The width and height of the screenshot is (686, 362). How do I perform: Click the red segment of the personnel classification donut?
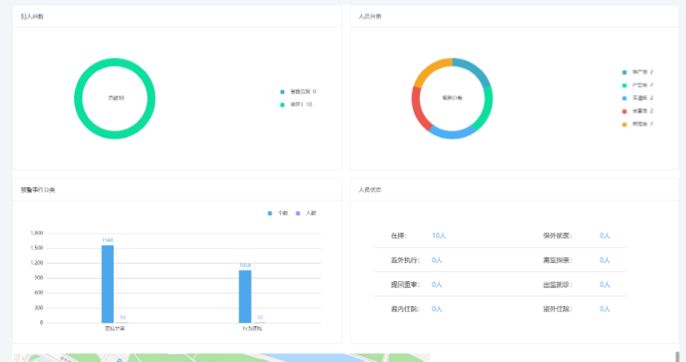[419, 109]
